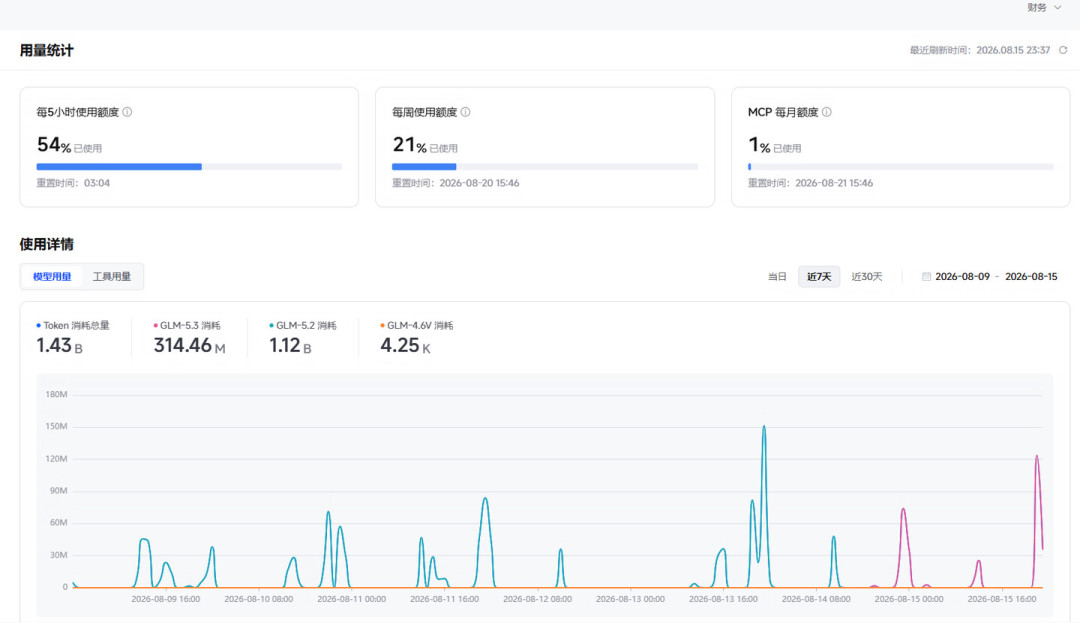This screenshot has height=623, width=1080.
Task: Toggle the GLM-4.6V 消耗 legend series
Action: (417, 326)
